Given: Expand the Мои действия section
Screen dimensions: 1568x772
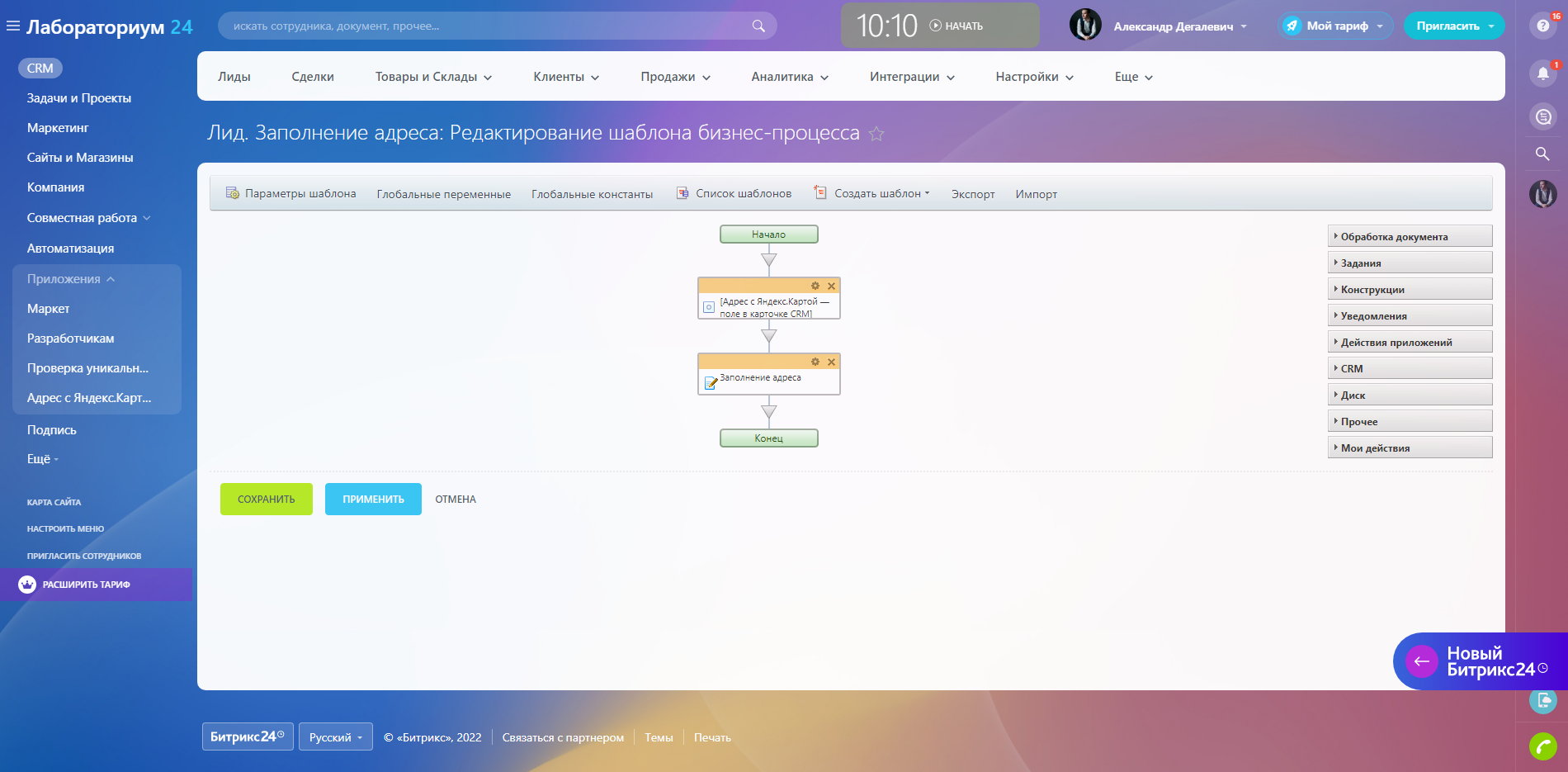Looking at the screenshot, I should click(1410, 448).
